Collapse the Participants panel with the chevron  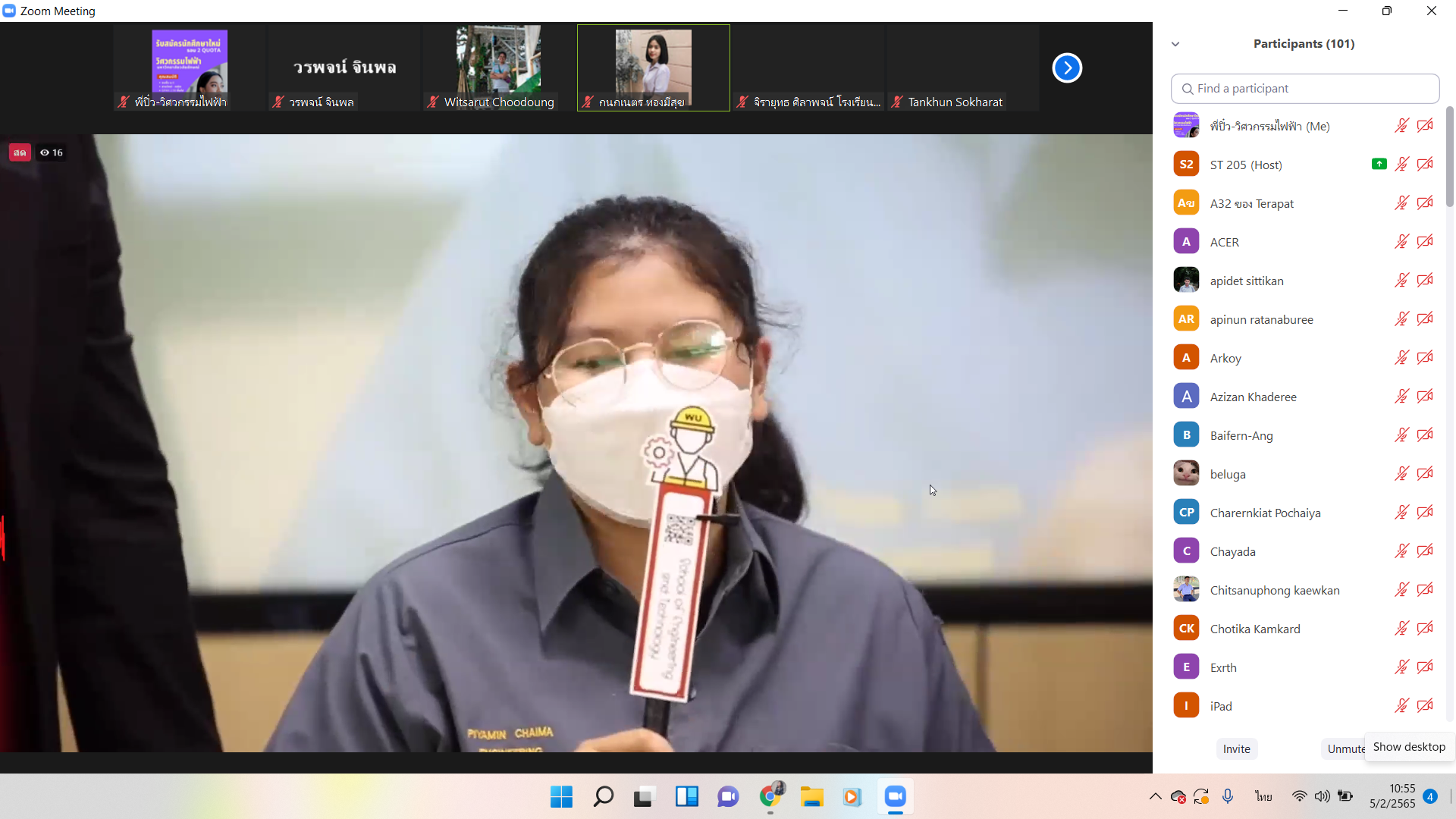(x=1175, y=44)
